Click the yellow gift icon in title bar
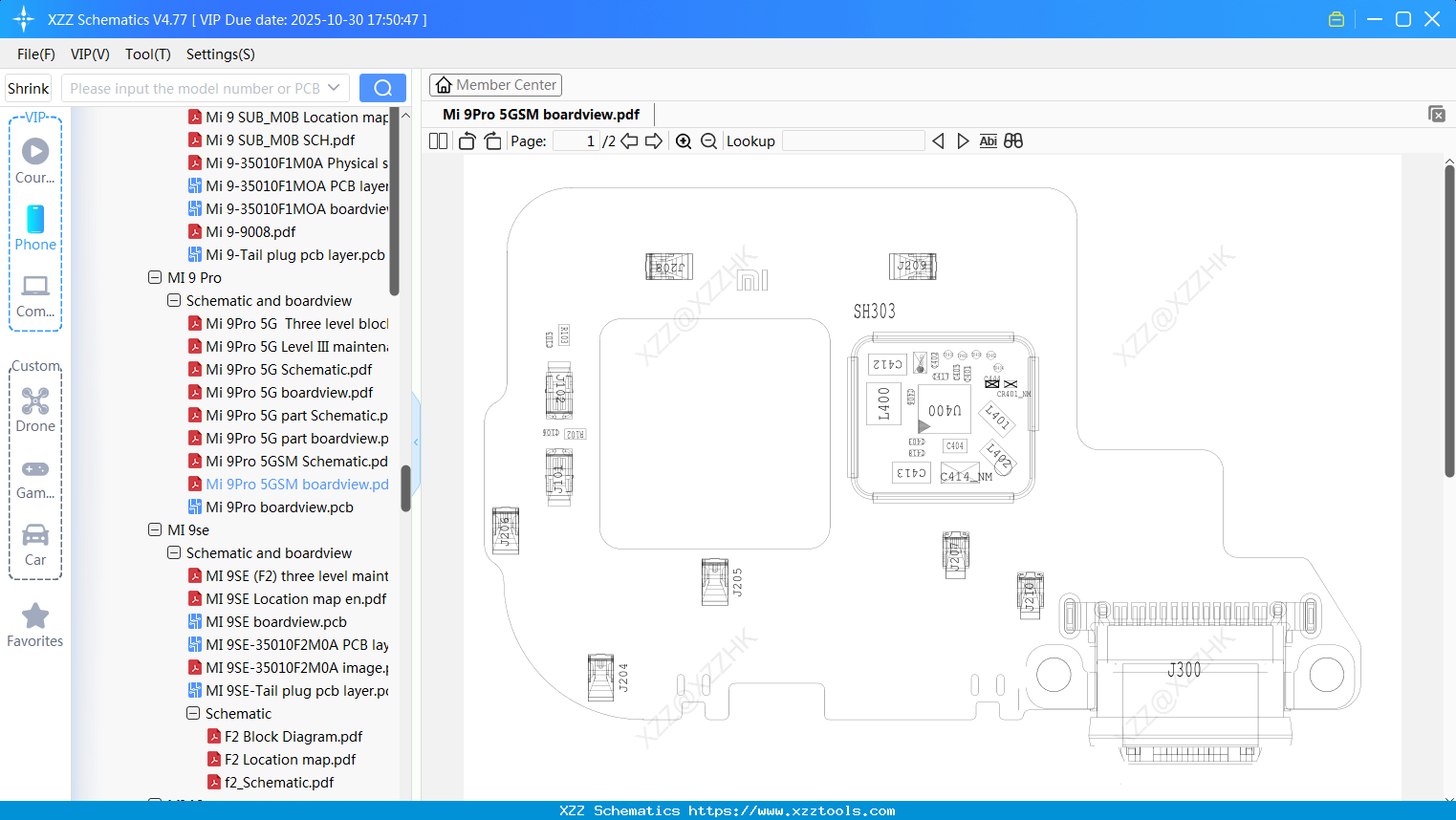This screenshot has width=1456, height=820. point(1336,19)
